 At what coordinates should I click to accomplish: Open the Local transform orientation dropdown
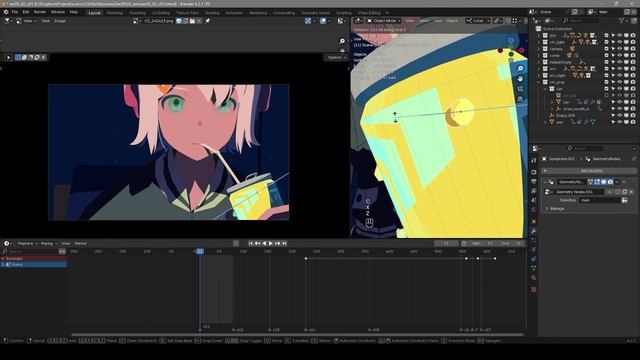pos(478,21)
